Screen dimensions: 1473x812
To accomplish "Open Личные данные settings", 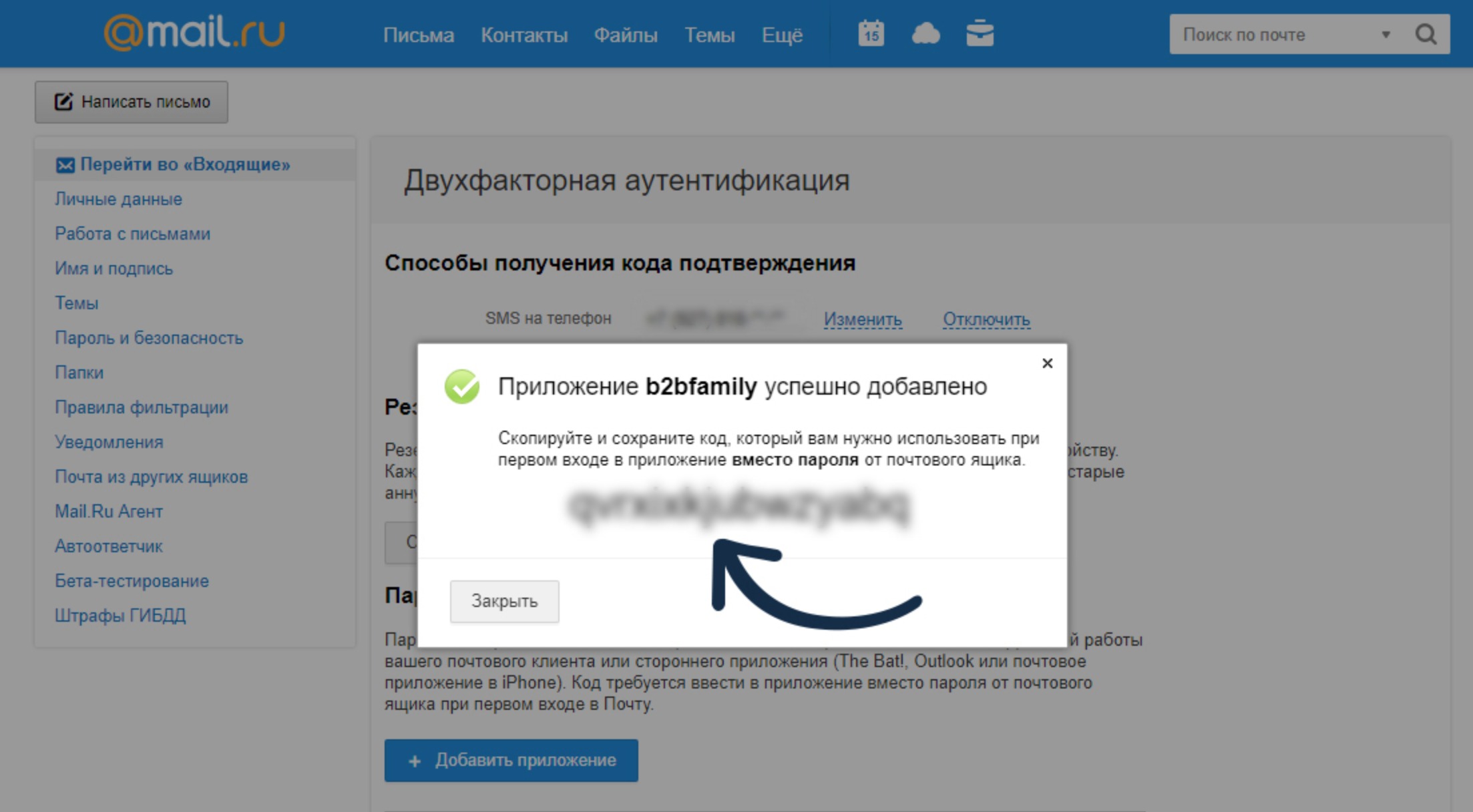I will pos(118,199).
